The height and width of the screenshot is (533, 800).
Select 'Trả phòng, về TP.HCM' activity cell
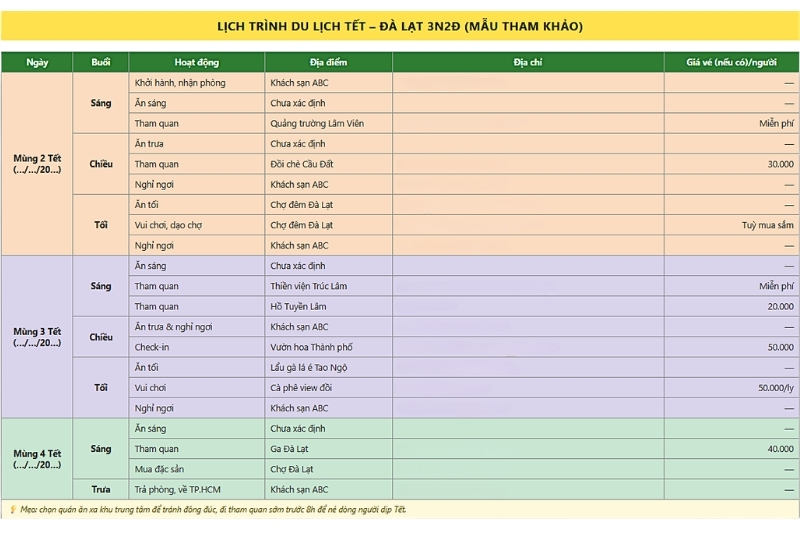[196, 489]
